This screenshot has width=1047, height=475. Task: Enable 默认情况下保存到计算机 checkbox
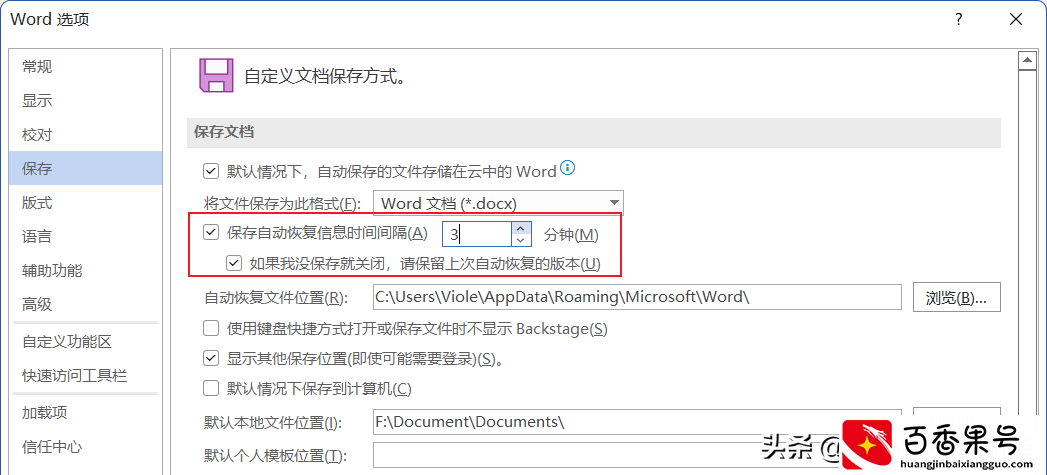point(211,387)
